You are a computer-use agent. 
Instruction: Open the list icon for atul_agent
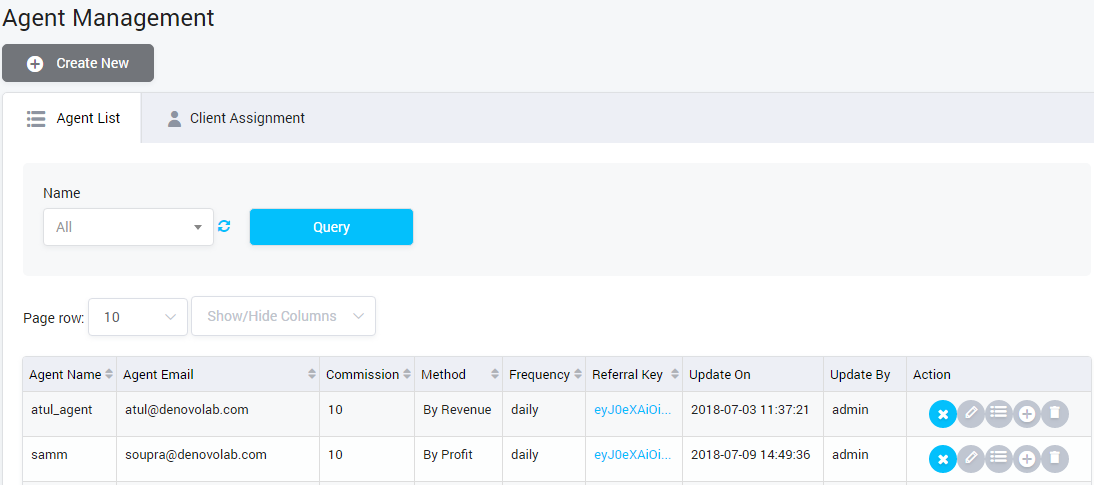[998, 414]
